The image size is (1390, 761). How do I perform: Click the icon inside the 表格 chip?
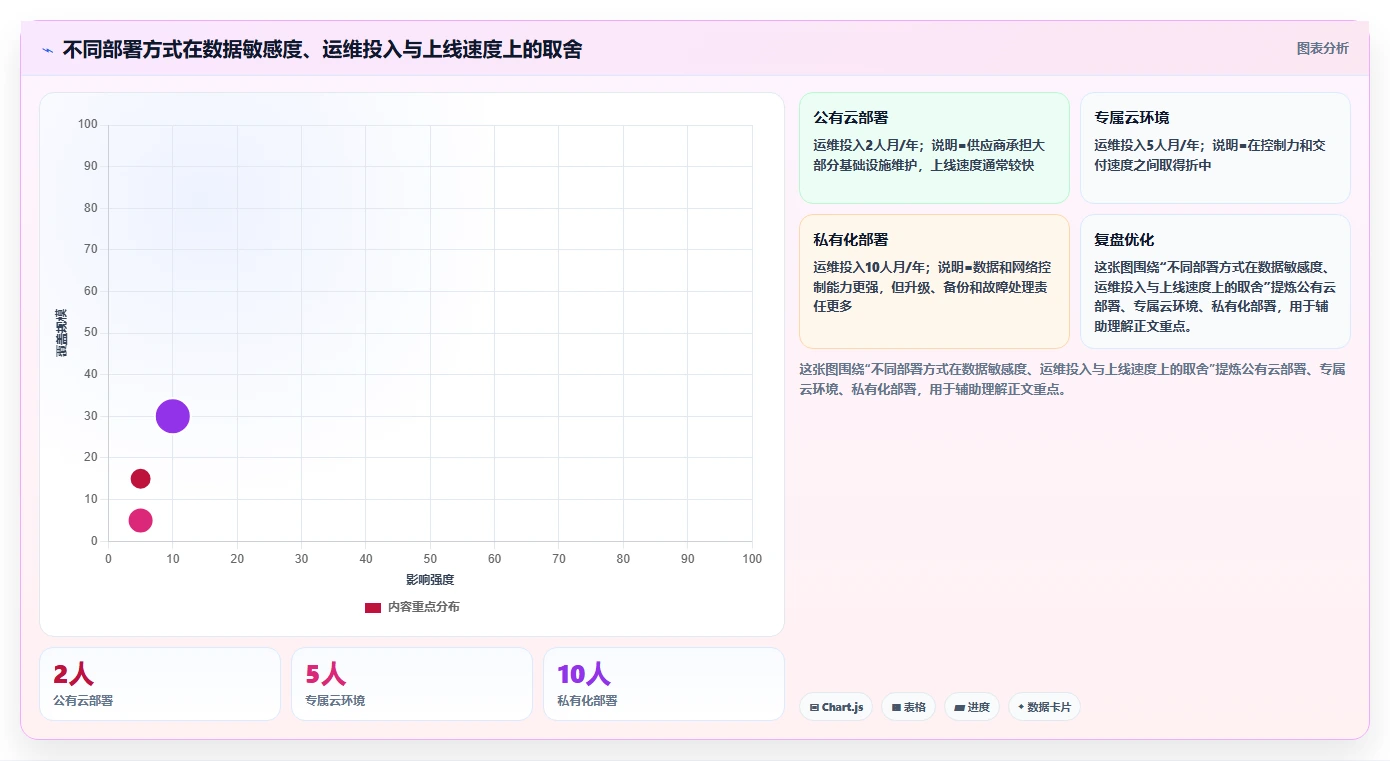click(896, 708)
